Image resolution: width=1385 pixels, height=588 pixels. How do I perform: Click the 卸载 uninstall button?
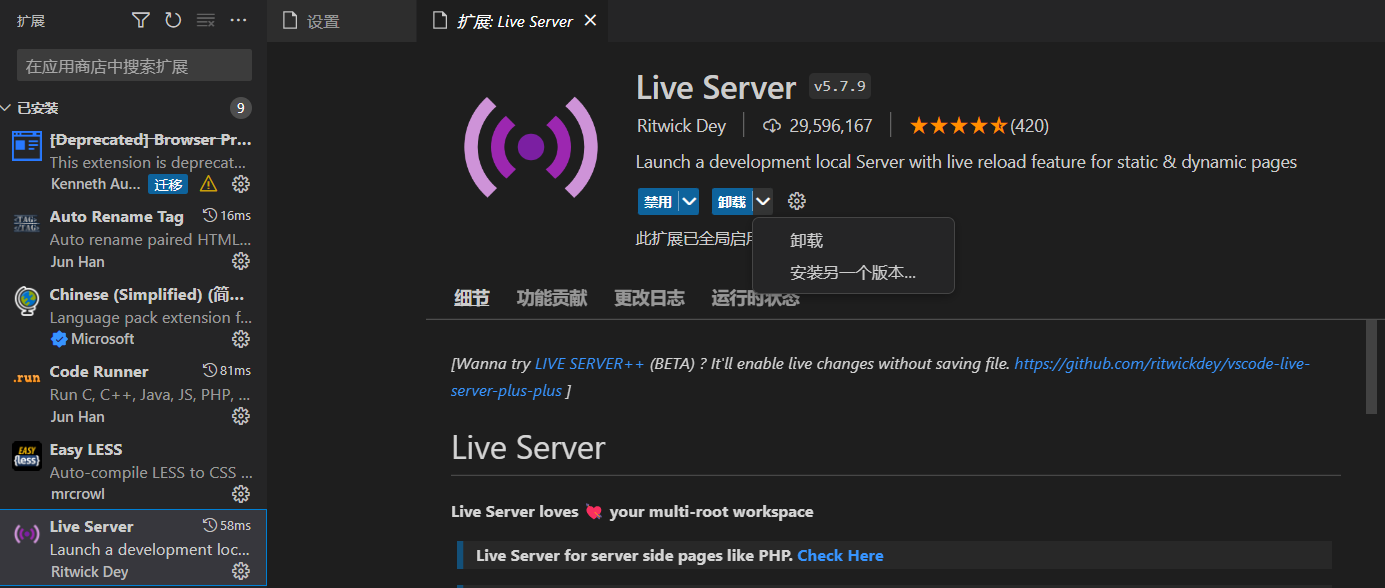[x=732, y=202]
